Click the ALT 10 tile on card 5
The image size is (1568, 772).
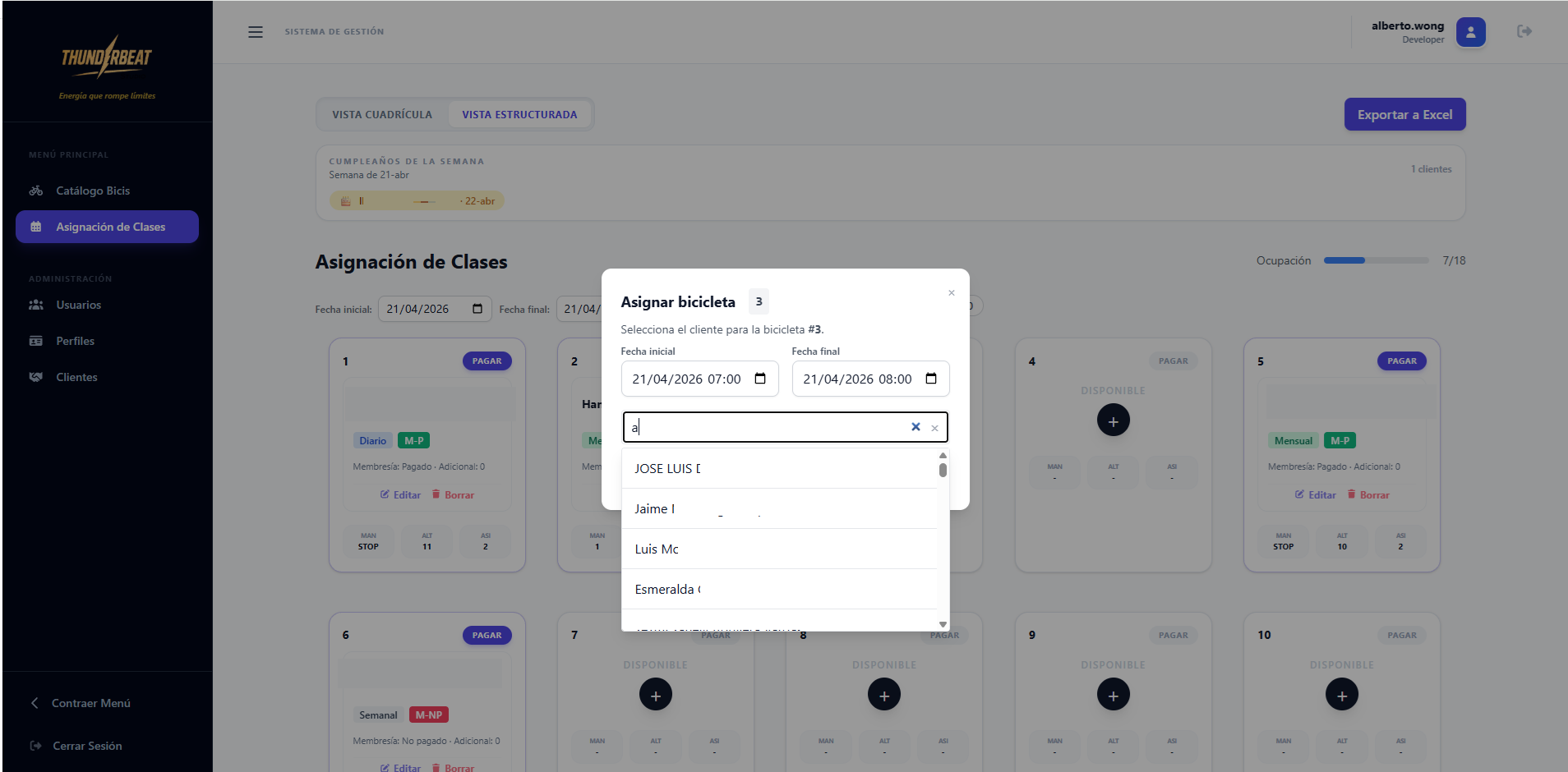pos(1341,541)
